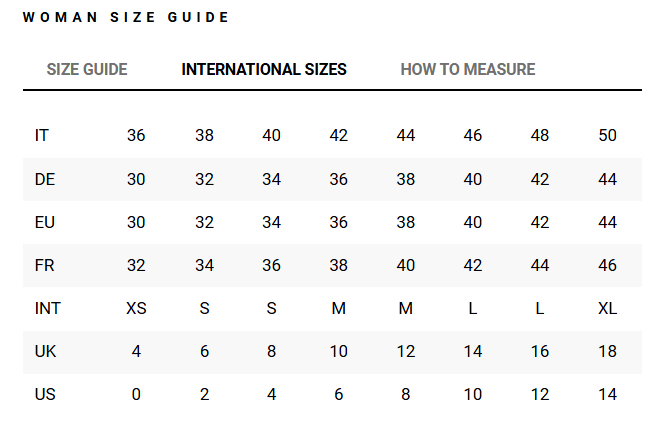Click UK size 10 cell
Image resolution: width=648 pixels, height=421 pixels.
(338, 351)
